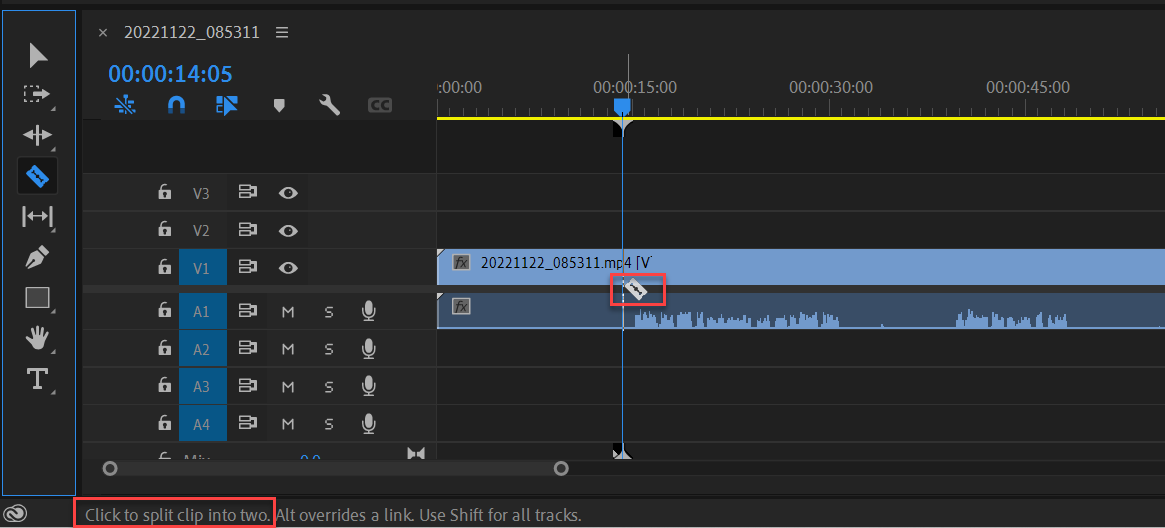Toggle A3 track targeting
Viewport: 1165px width, 528px height.
[202, 386]
